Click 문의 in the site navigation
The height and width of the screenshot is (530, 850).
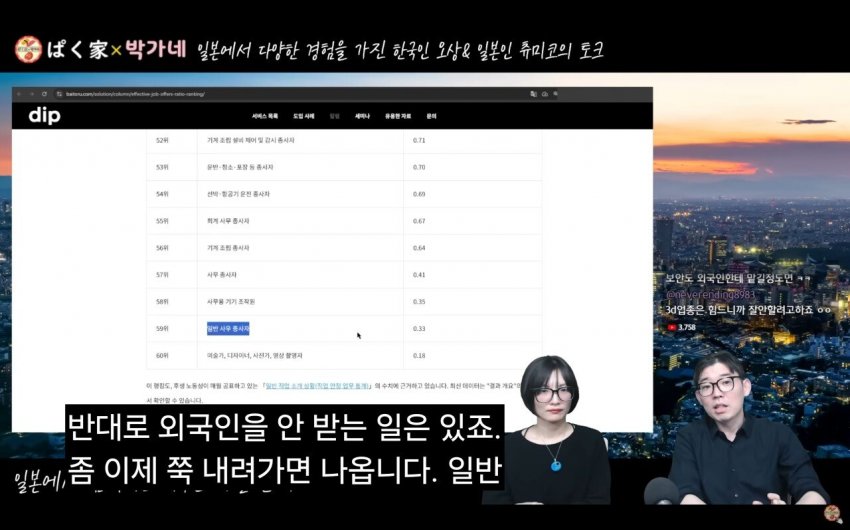pos(432,116)
